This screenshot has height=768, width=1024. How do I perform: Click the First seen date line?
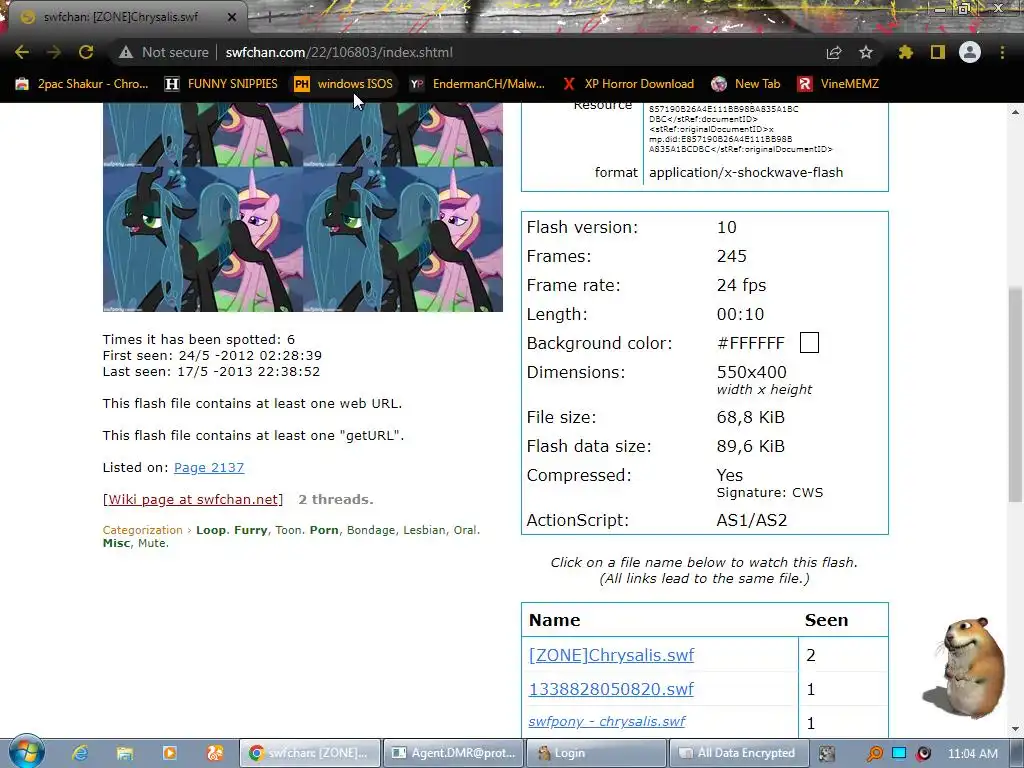(212, 356)
